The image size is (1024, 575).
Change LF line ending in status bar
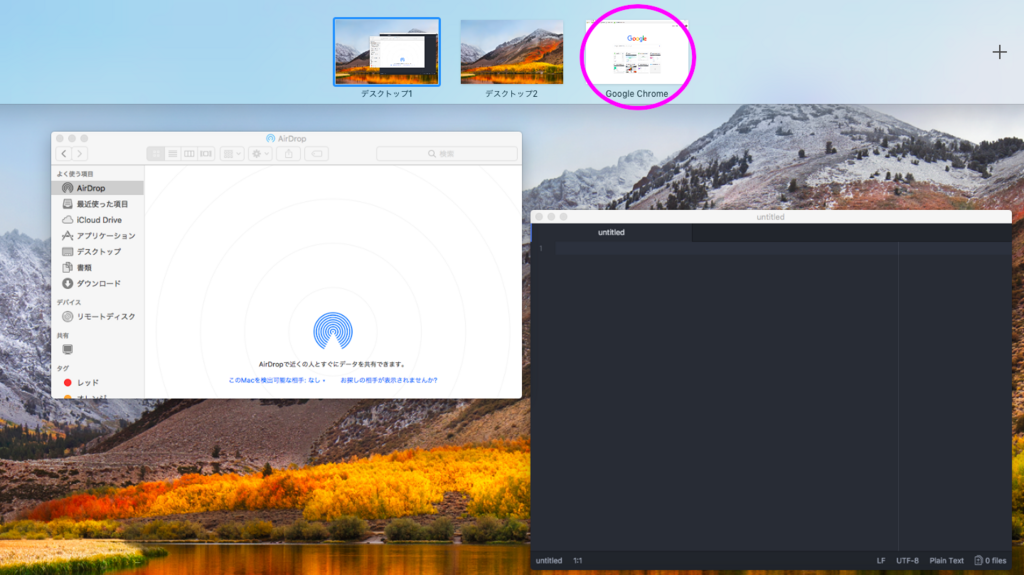pyautogui.click(x=881, y=561)
